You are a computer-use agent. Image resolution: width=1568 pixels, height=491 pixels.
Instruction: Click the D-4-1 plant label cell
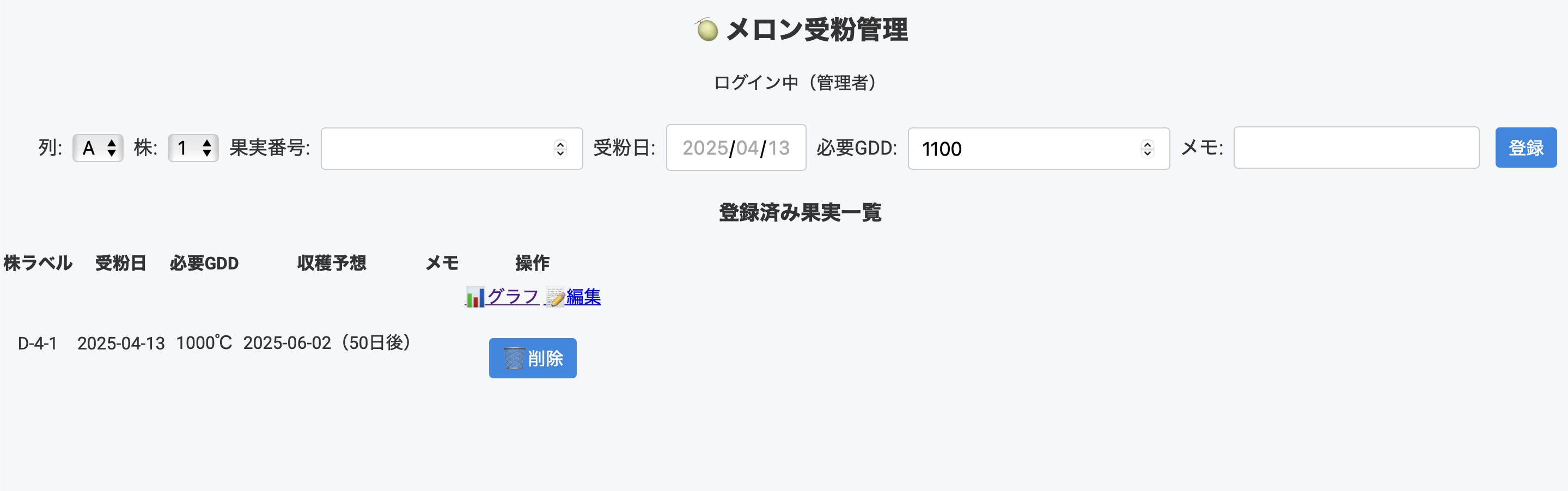38,344
